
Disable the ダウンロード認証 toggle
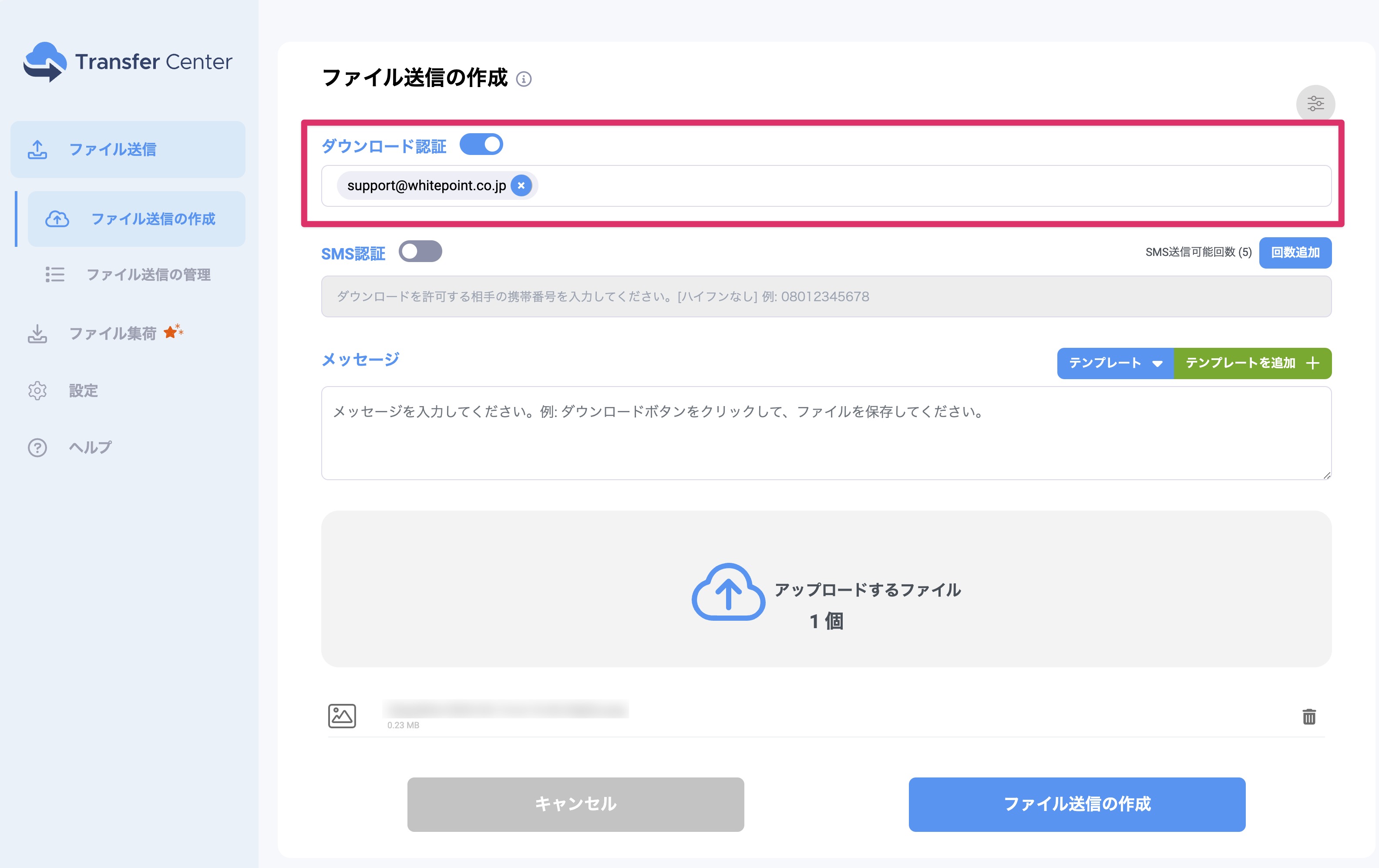pos(482,144)
